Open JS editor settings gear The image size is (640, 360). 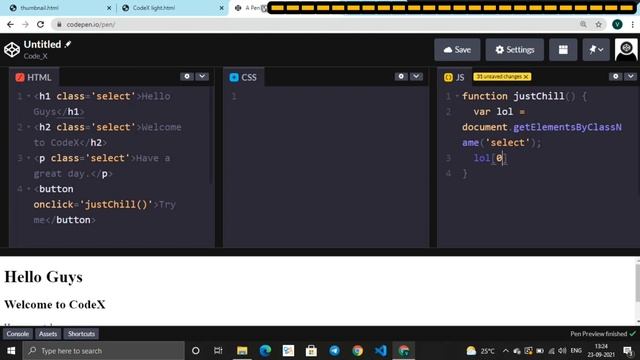click(616, 76)
